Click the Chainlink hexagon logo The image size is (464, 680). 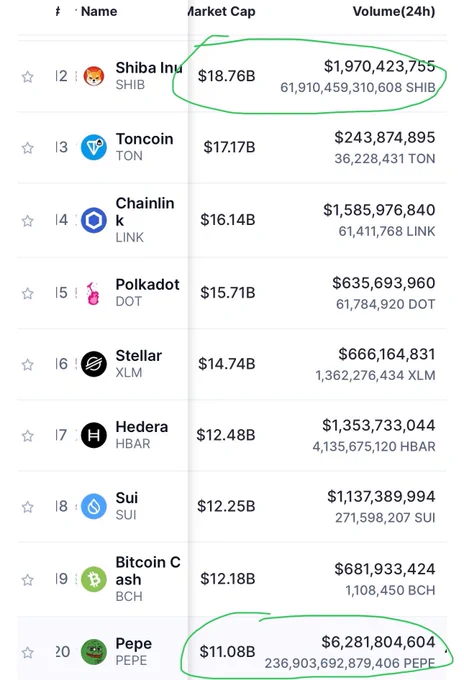pyautogui.click(x=94, y=220)
